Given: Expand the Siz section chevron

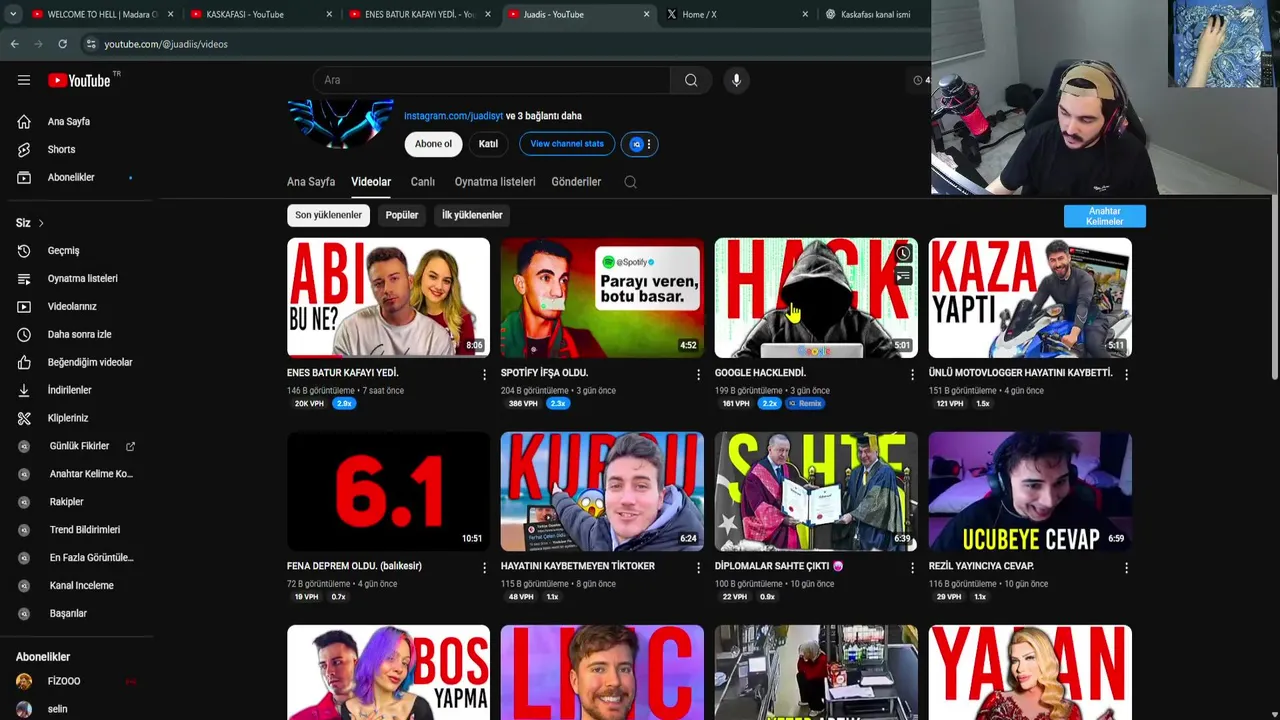Looking at the screenshot, I should (41, 223).
